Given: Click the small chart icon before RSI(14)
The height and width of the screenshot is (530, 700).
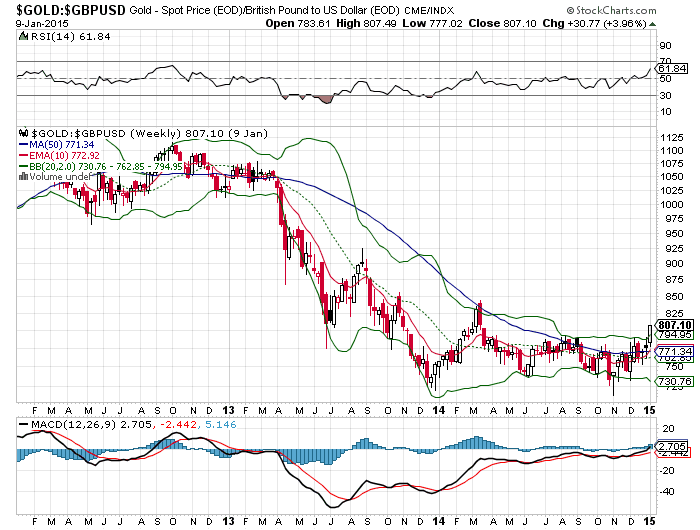Looking at the screenshot, I should (23, 37).
